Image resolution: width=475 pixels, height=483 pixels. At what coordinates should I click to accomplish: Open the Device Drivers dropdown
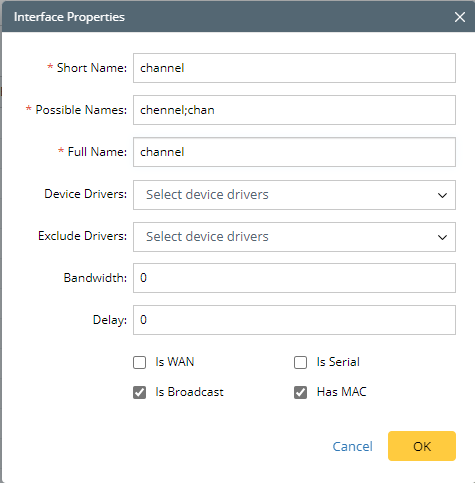pos(294,195)
